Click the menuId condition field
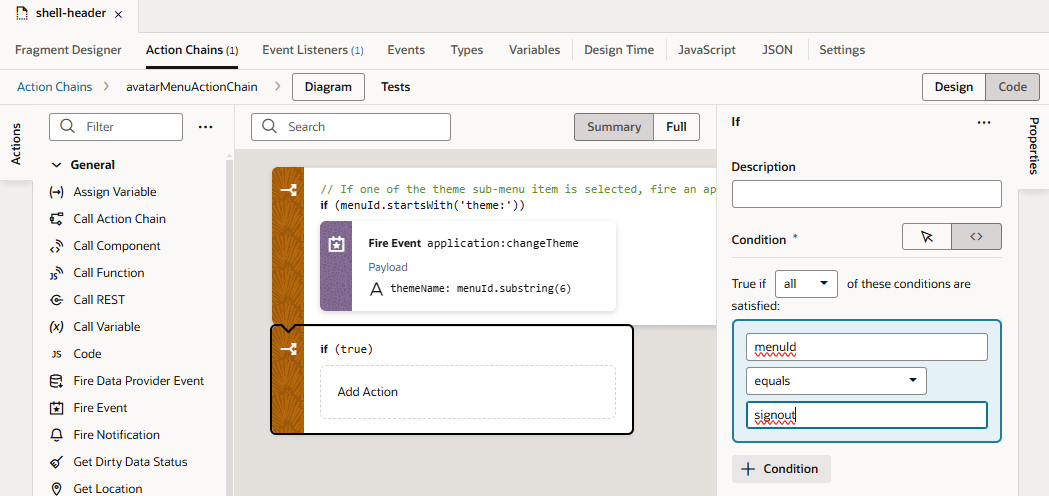Screen dimensions: 1049x496 point(866,347)
